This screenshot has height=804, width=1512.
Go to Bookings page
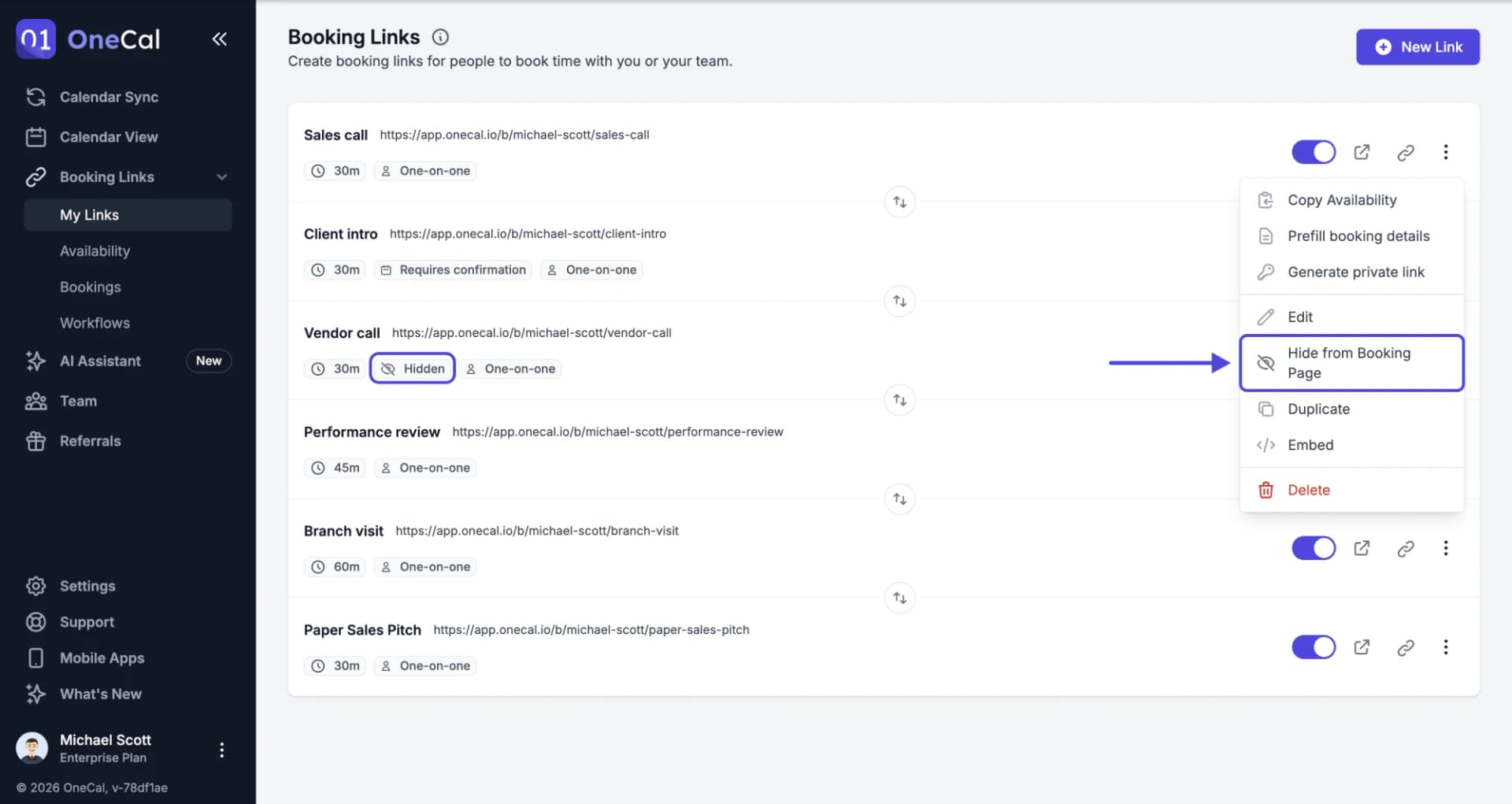pos(91,287)
